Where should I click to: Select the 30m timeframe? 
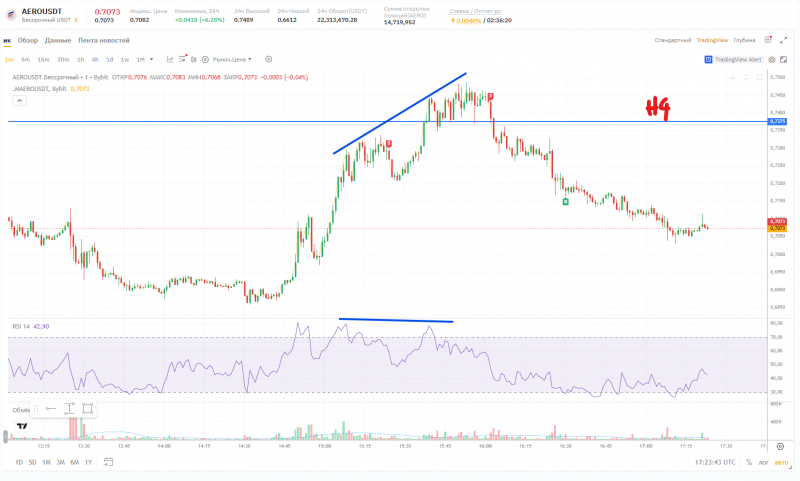[x=63, y=59]
